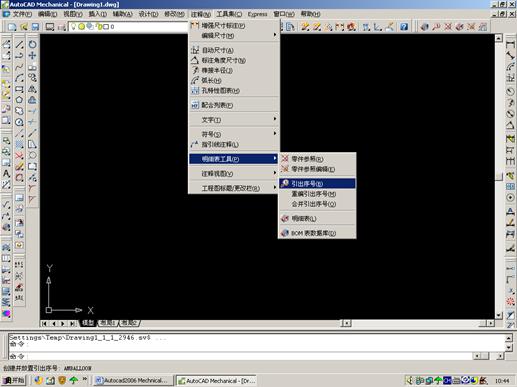Open the 文件(F) menu
This screenshot has width=517, height=387.
22,14
